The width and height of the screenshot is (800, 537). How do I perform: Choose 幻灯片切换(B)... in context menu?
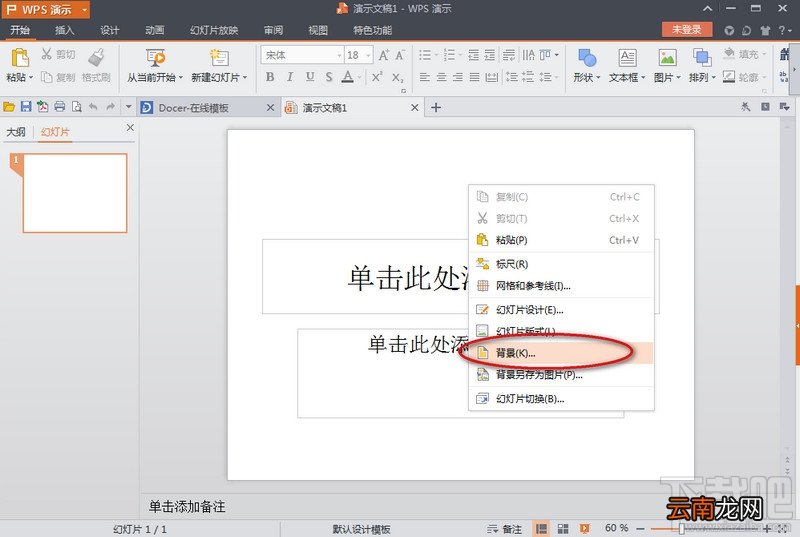tap(561, 399)
